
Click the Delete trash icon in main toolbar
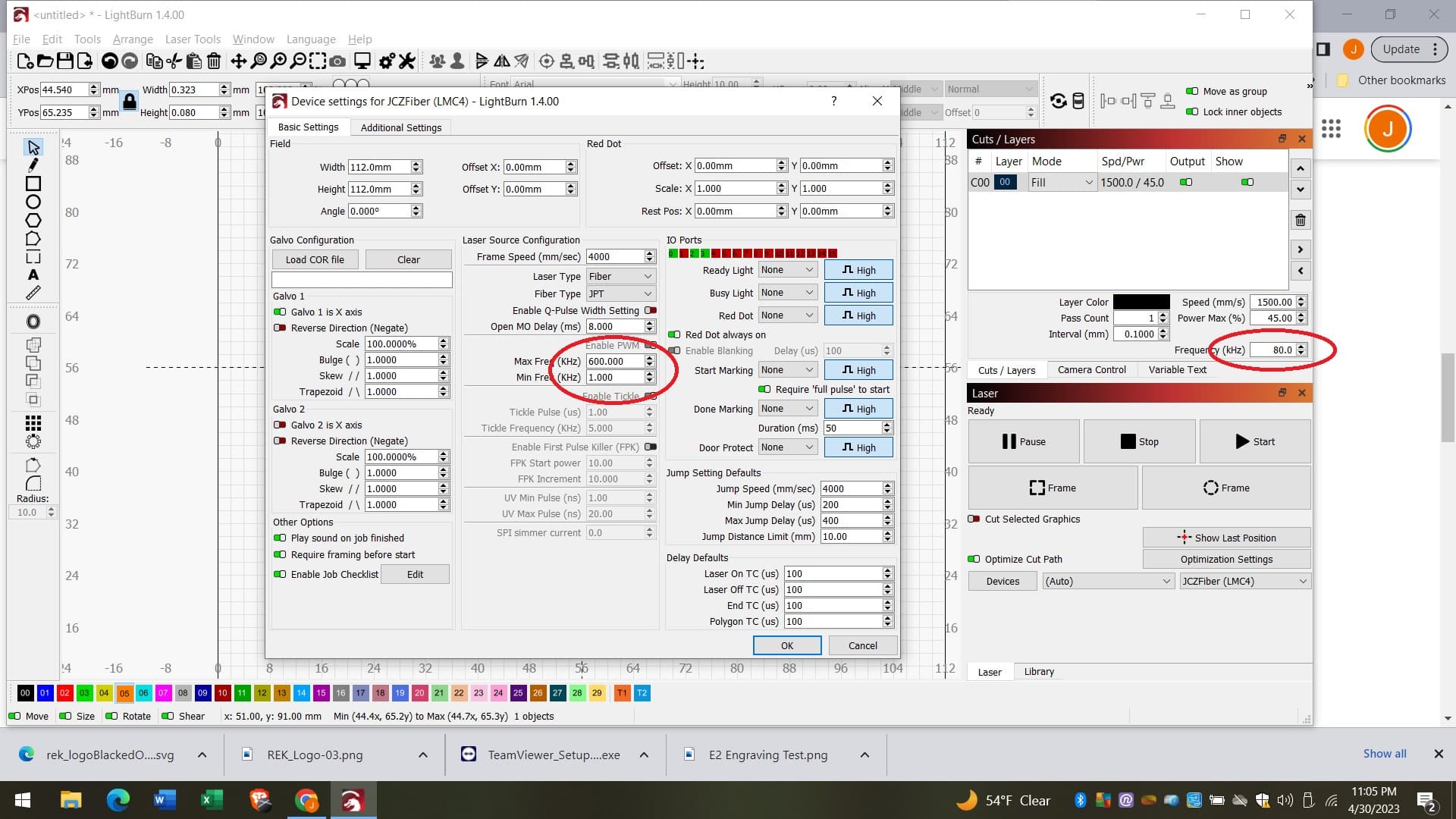click(214, 61)
